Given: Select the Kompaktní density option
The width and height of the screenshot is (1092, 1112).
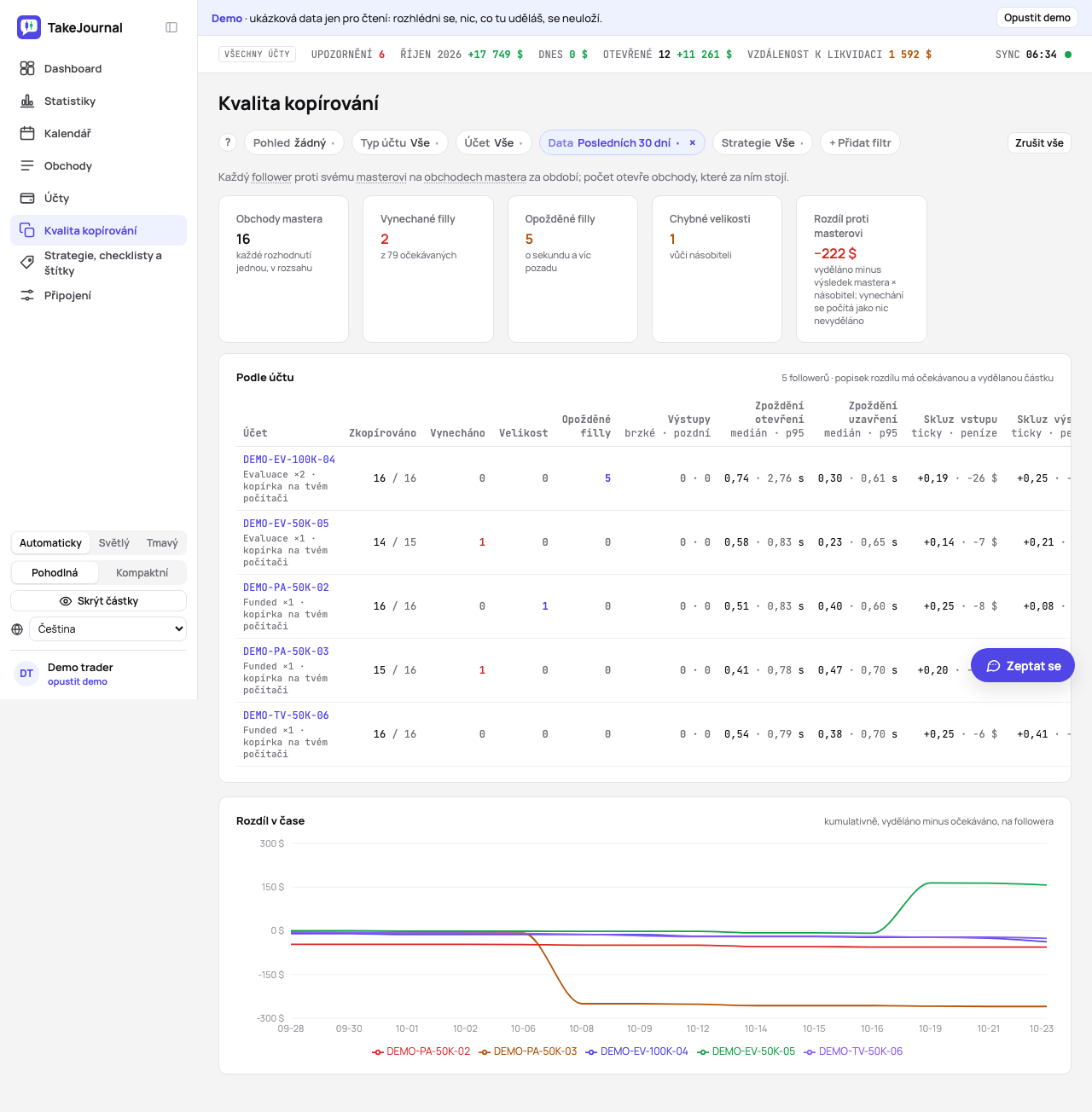Looking at the screenshot, I should [142, 573].
